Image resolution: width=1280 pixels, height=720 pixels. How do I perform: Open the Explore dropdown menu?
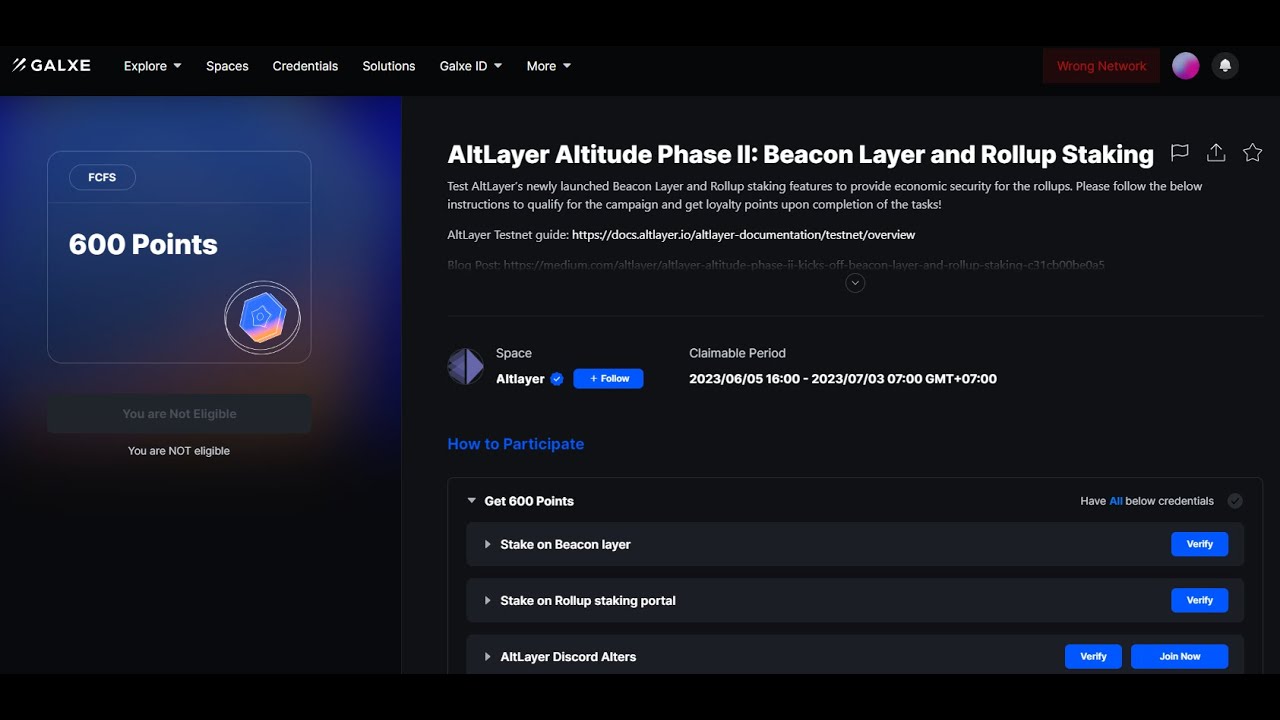[152, 66]
